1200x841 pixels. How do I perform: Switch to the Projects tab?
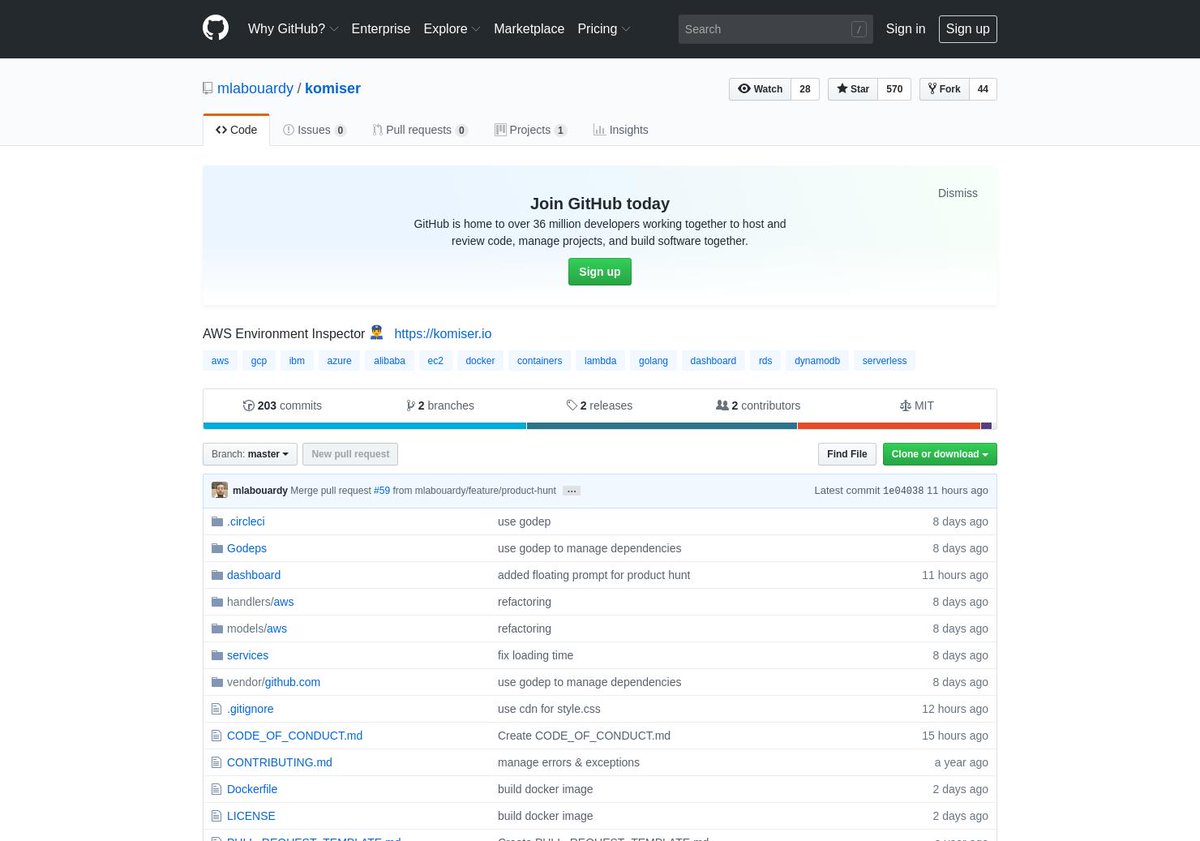530,130
